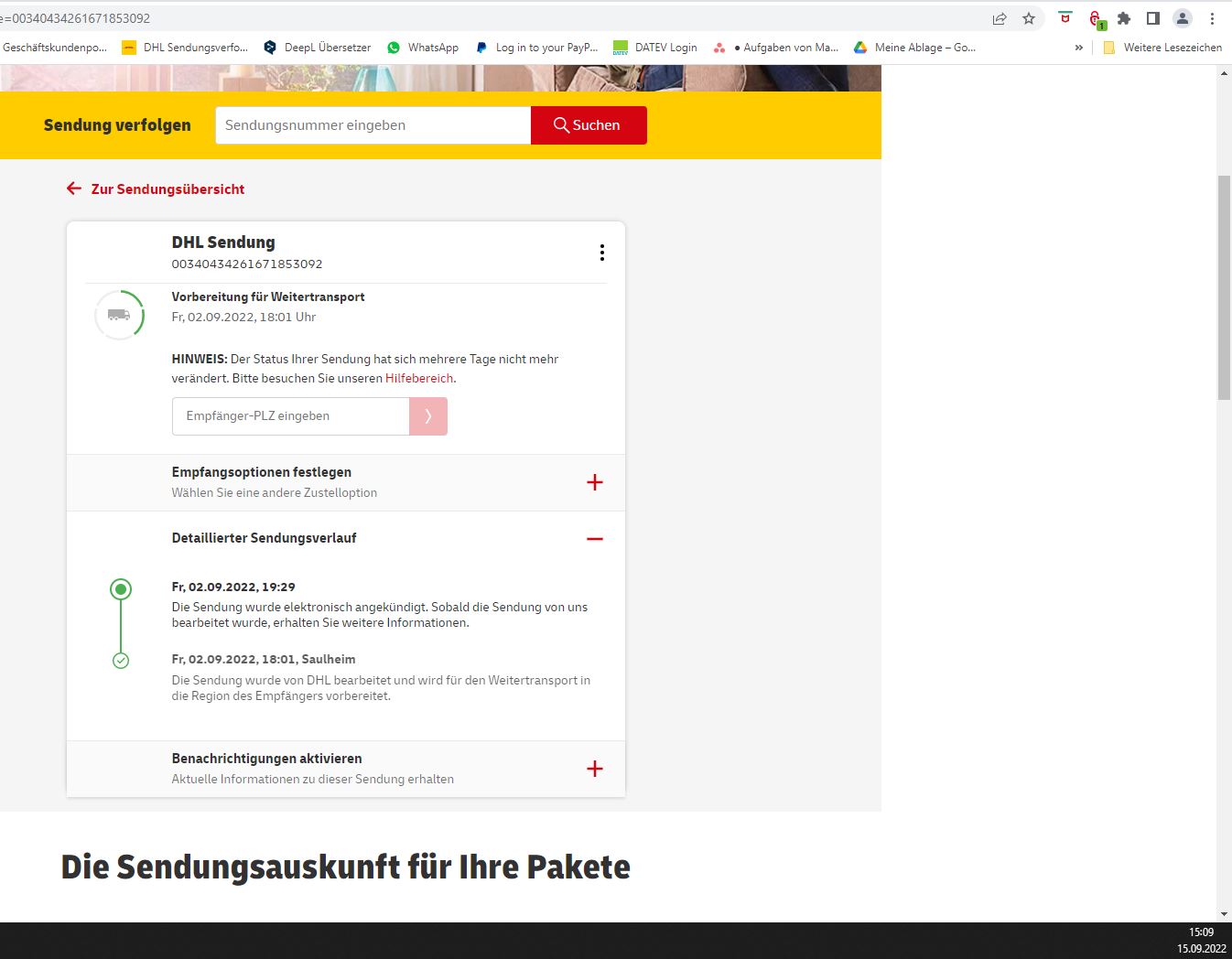Screen dimensions: 1232x959
Task: Open the Extensions puzzle piece menu
Action: coord(1124,18)
